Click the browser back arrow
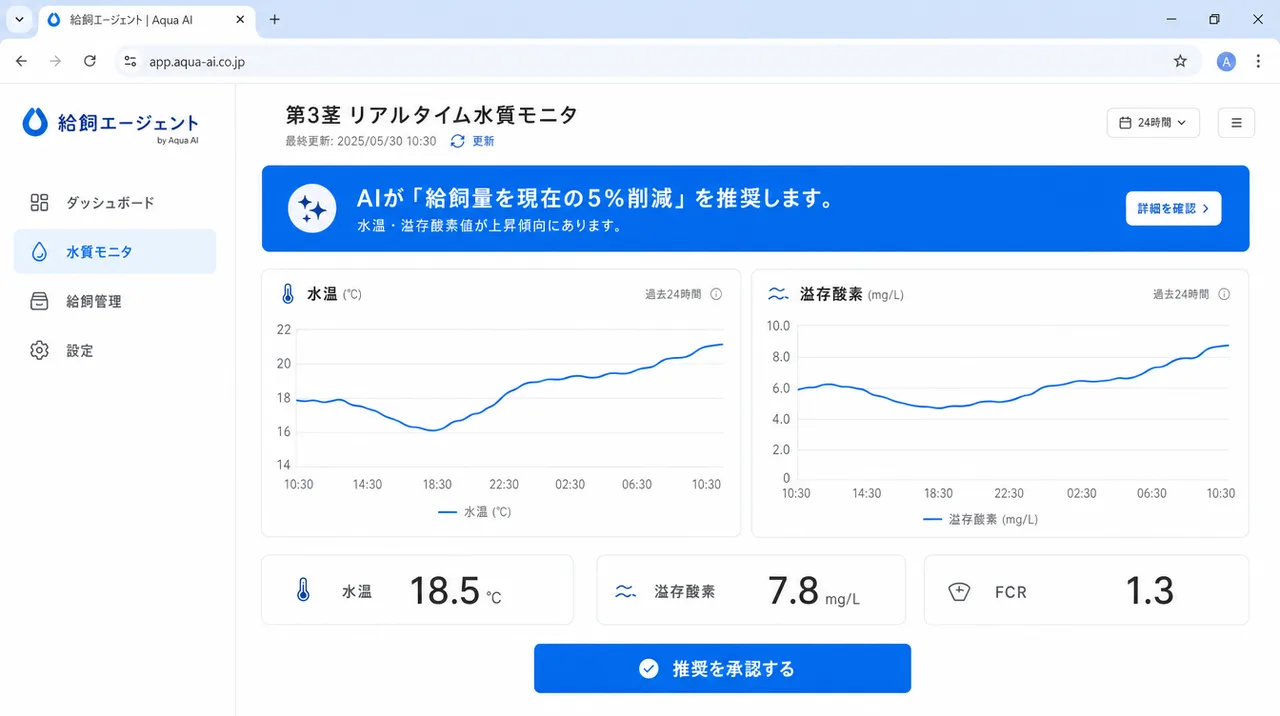The width and height of the screenshot is (1280, 716). 22,61
